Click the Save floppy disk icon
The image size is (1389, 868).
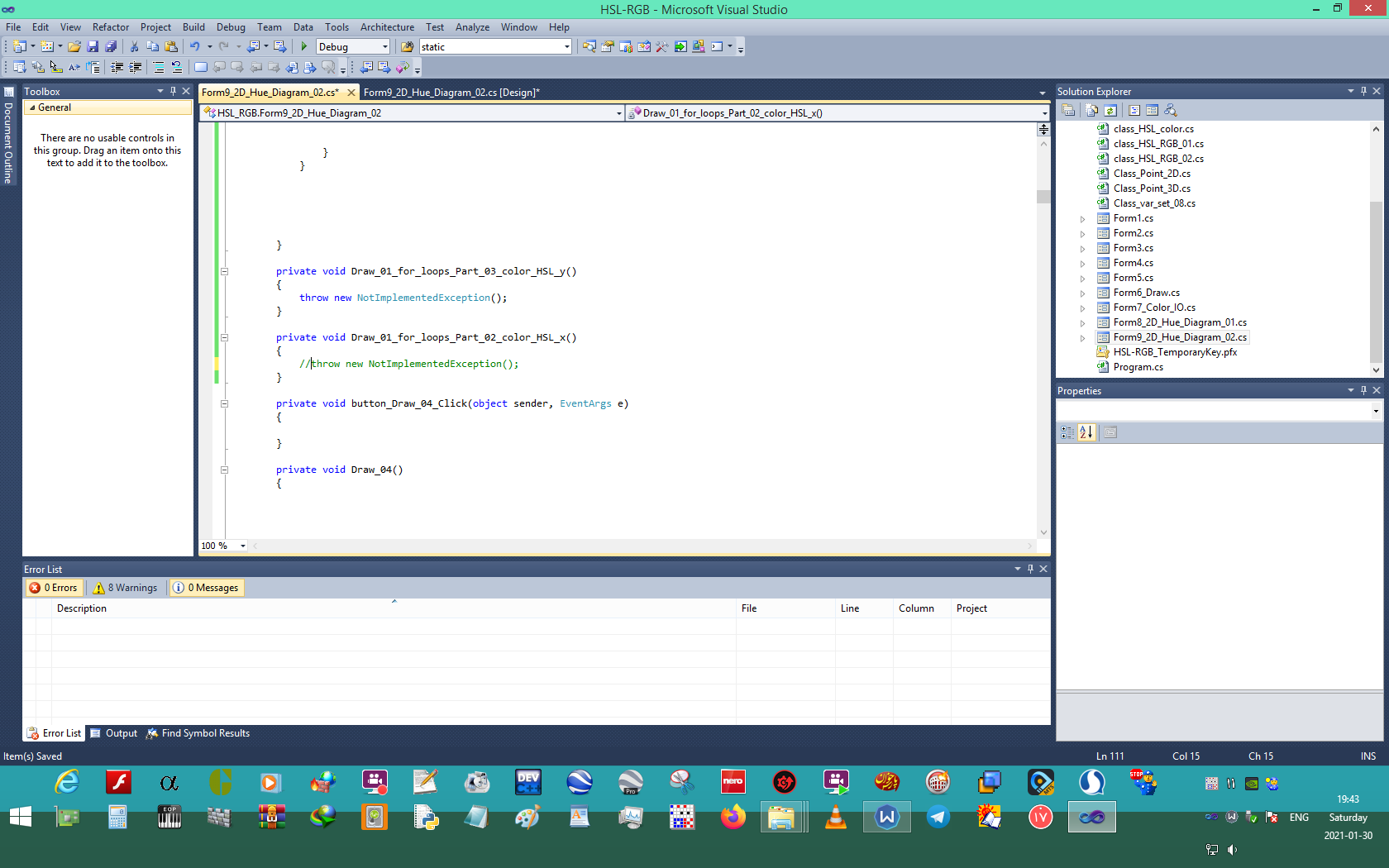click(93, 47)
